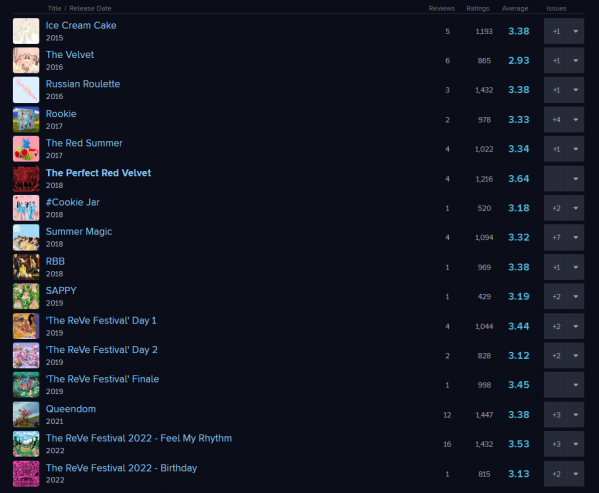Click the Summer Magic cover thumbnail

pos(26,238)
